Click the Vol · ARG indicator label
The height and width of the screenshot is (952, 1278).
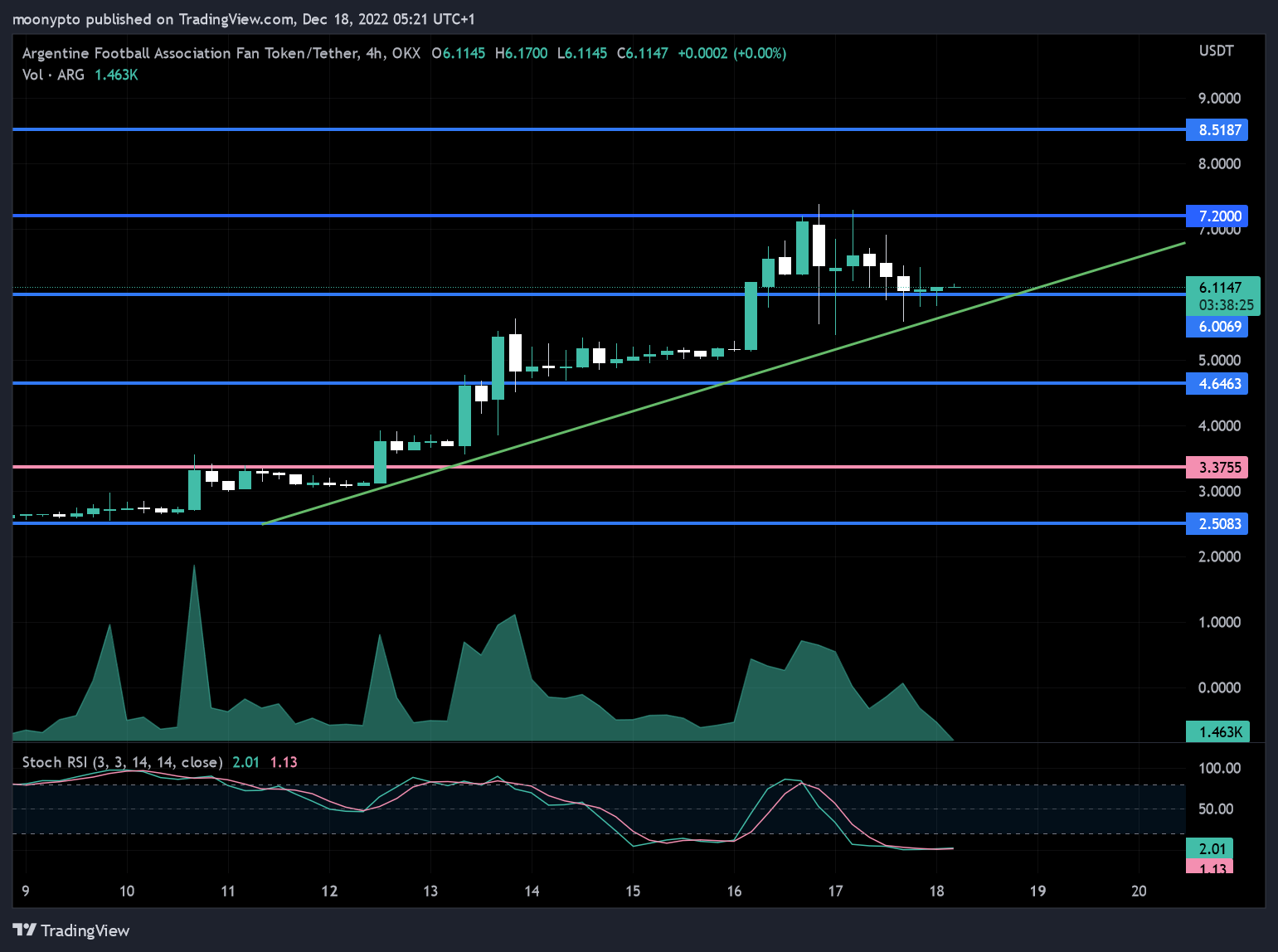coord(53,75)
